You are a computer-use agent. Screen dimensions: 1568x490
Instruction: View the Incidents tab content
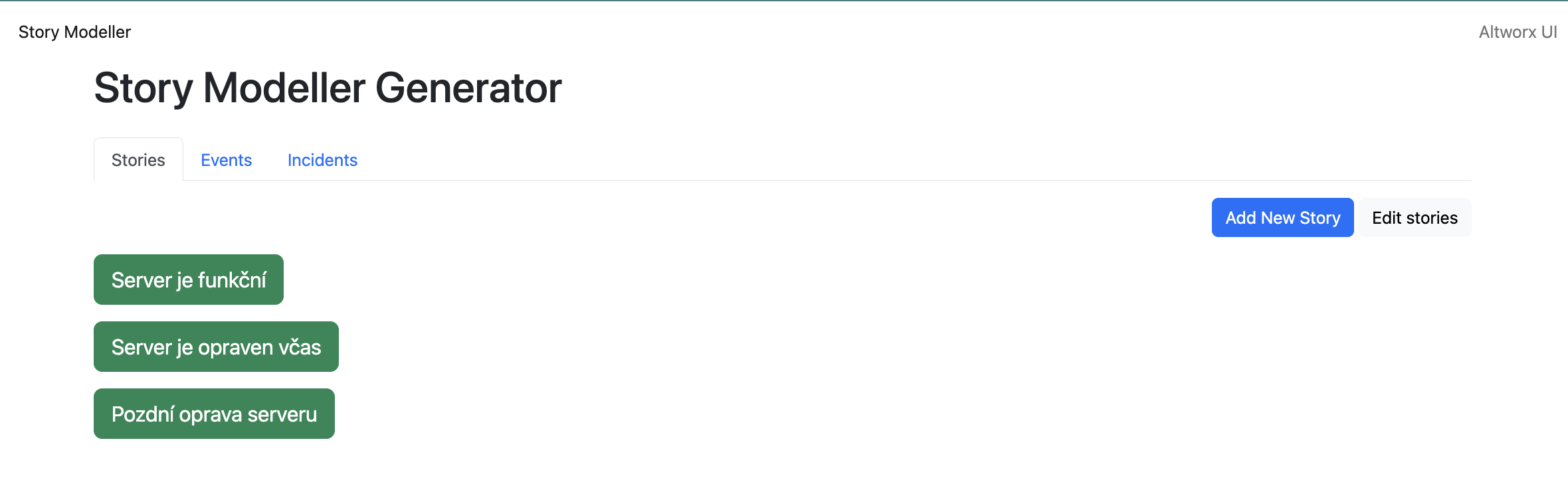(322, 160)
